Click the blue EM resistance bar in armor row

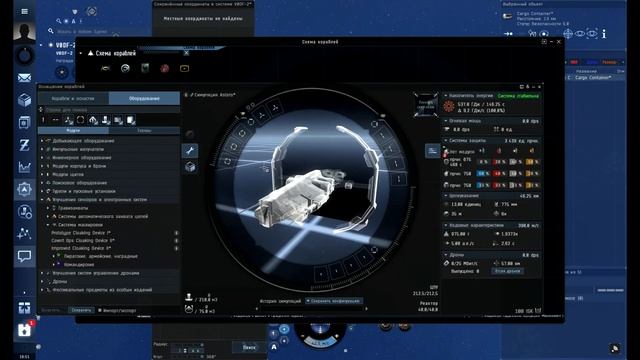[x=484, y=173]
